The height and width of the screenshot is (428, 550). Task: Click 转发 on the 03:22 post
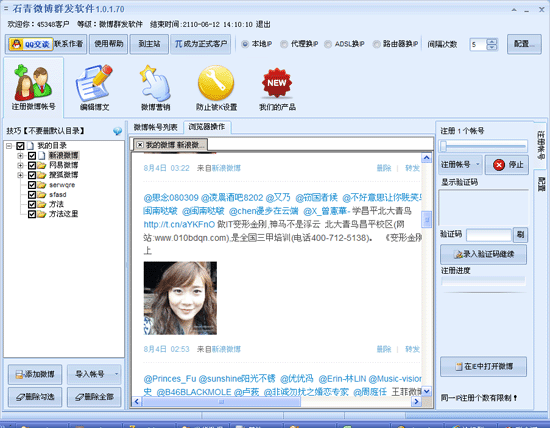[x=412, y=168]
